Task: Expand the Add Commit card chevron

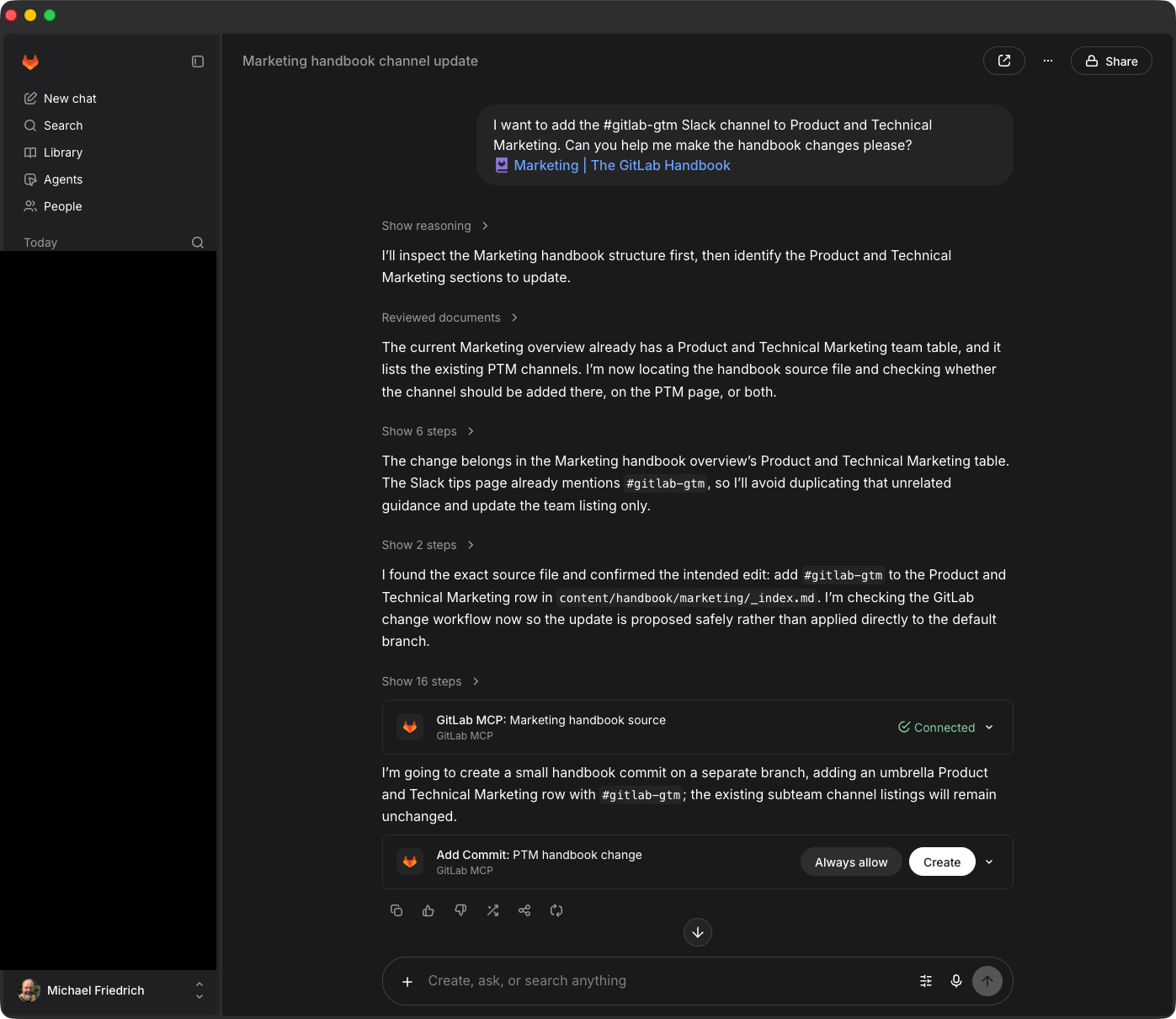Action: 989,862
